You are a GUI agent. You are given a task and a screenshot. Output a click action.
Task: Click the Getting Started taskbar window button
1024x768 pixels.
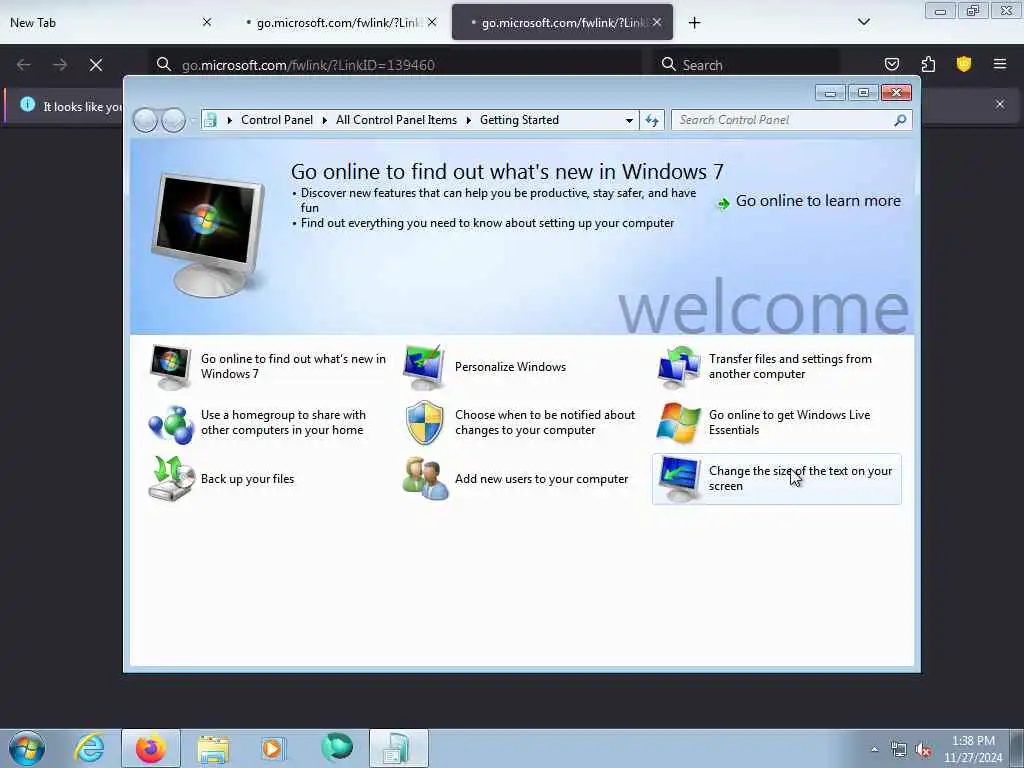pyautogui.click(x=398, y=748)
